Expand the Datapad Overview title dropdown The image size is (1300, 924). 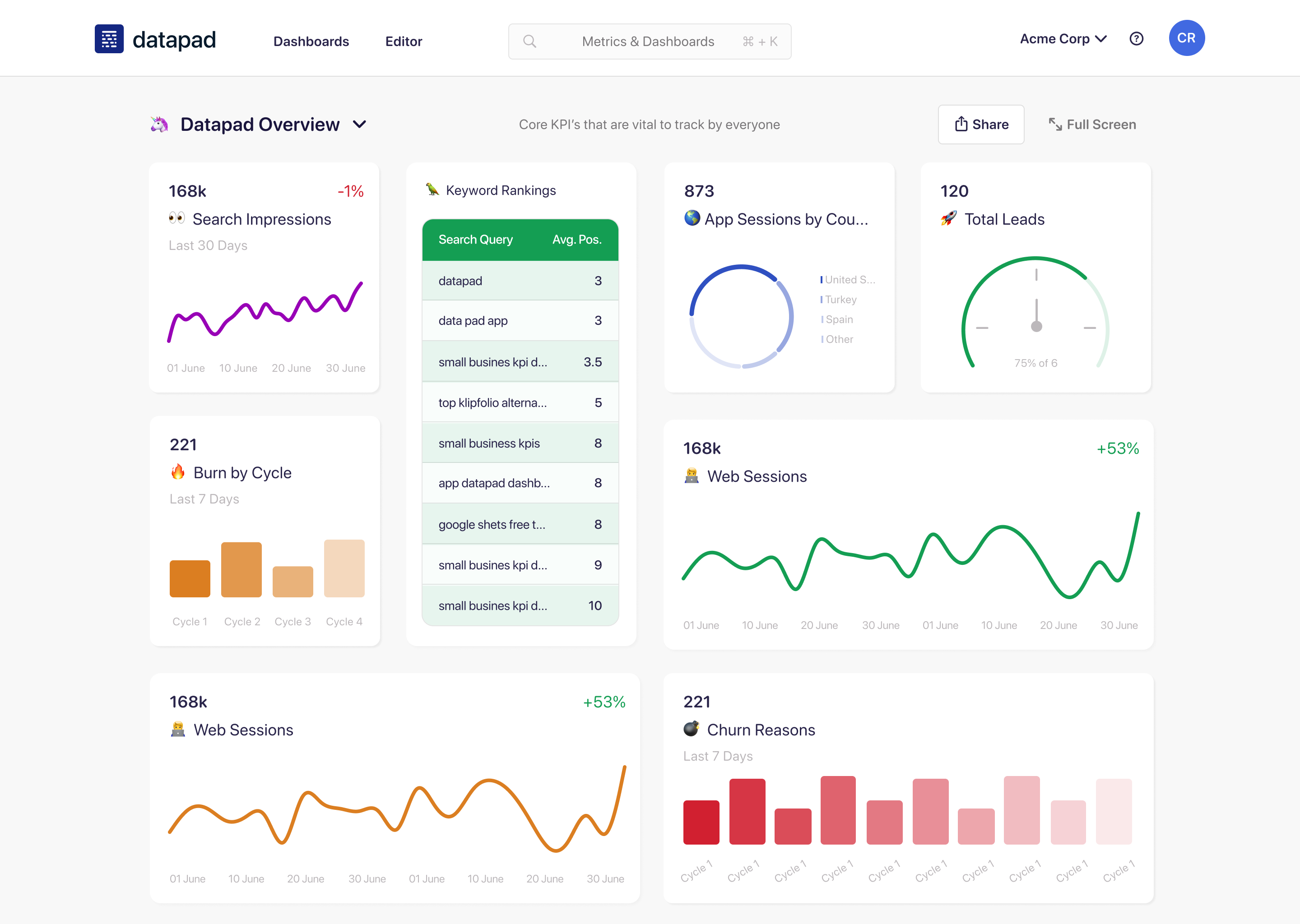click(361, 124)
